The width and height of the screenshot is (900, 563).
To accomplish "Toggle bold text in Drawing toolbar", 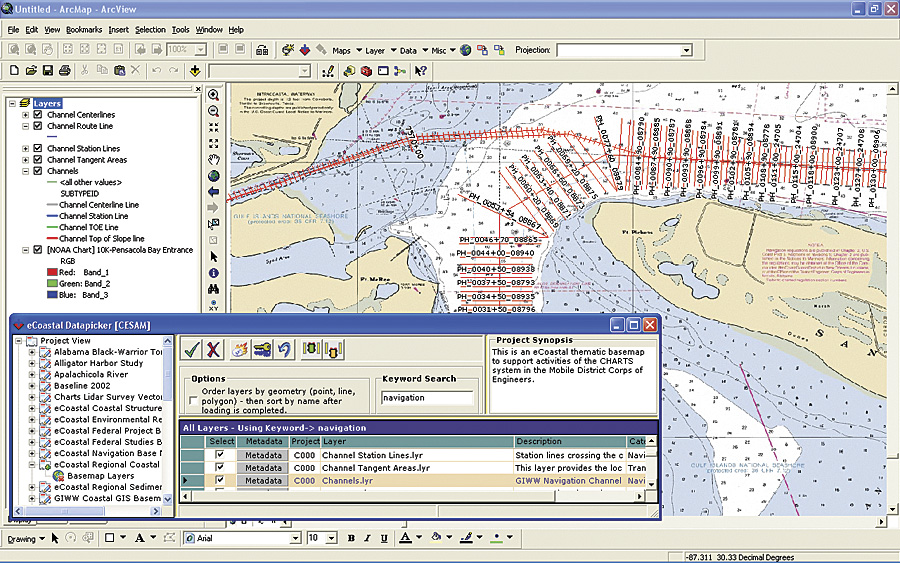I will (x=351, y=538).
